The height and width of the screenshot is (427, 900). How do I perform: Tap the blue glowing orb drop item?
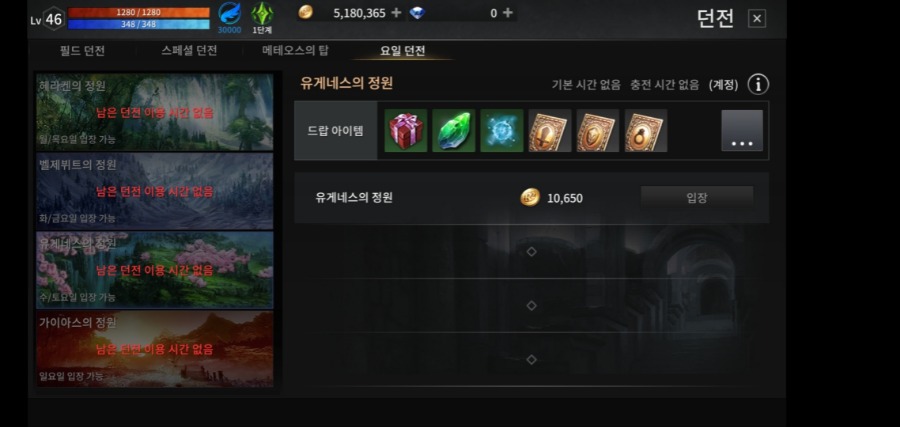click(502, 131)
